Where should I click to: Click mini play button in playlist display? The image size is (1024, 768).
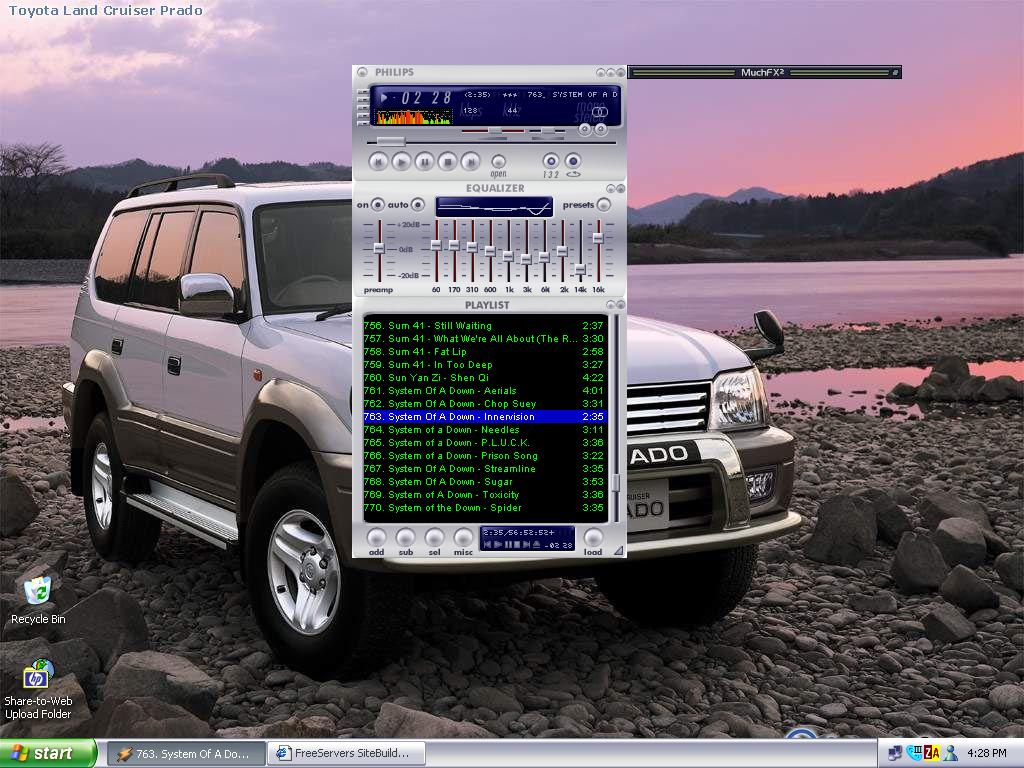498,545
